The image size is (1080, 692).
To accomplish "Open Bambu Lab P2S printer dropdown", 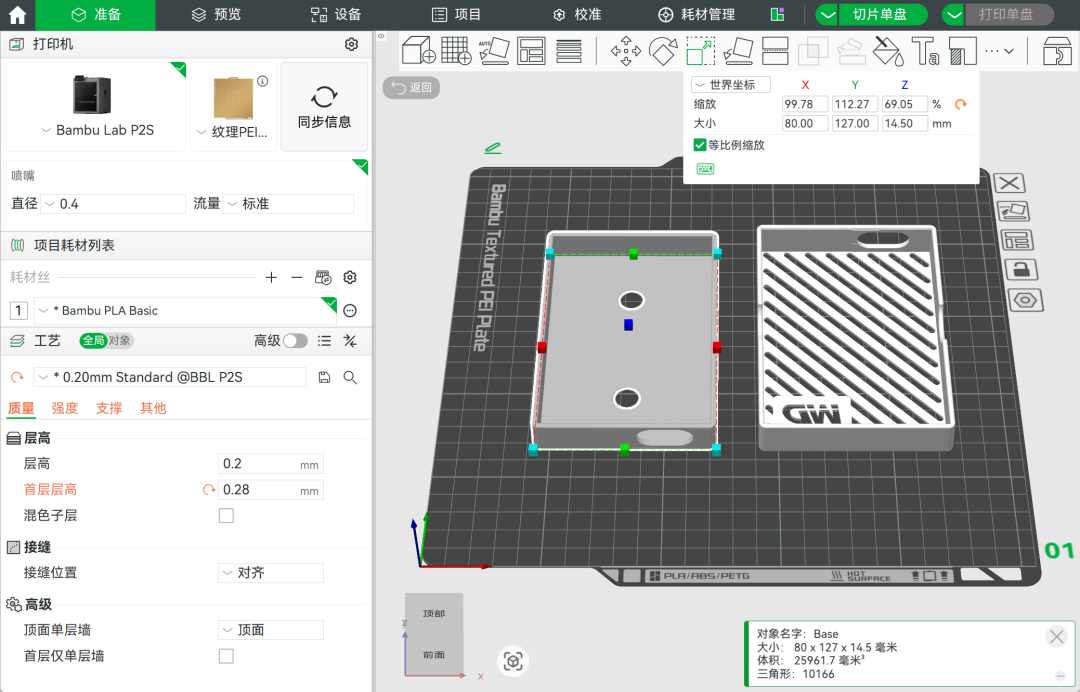I will 97,130.
